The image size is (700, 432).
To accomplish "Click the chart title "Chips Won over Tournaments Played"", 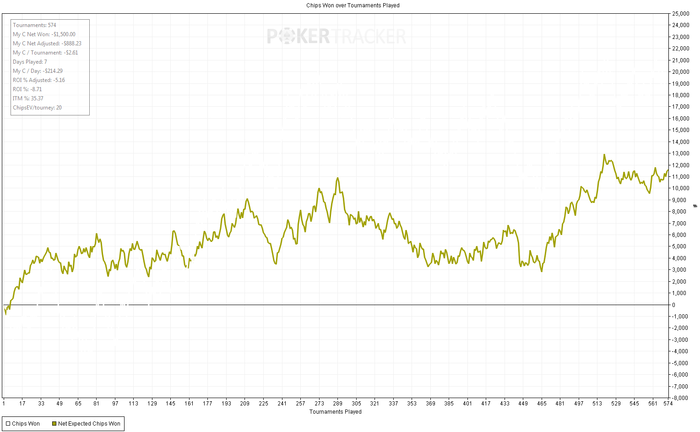I will [x=353, y=5].
